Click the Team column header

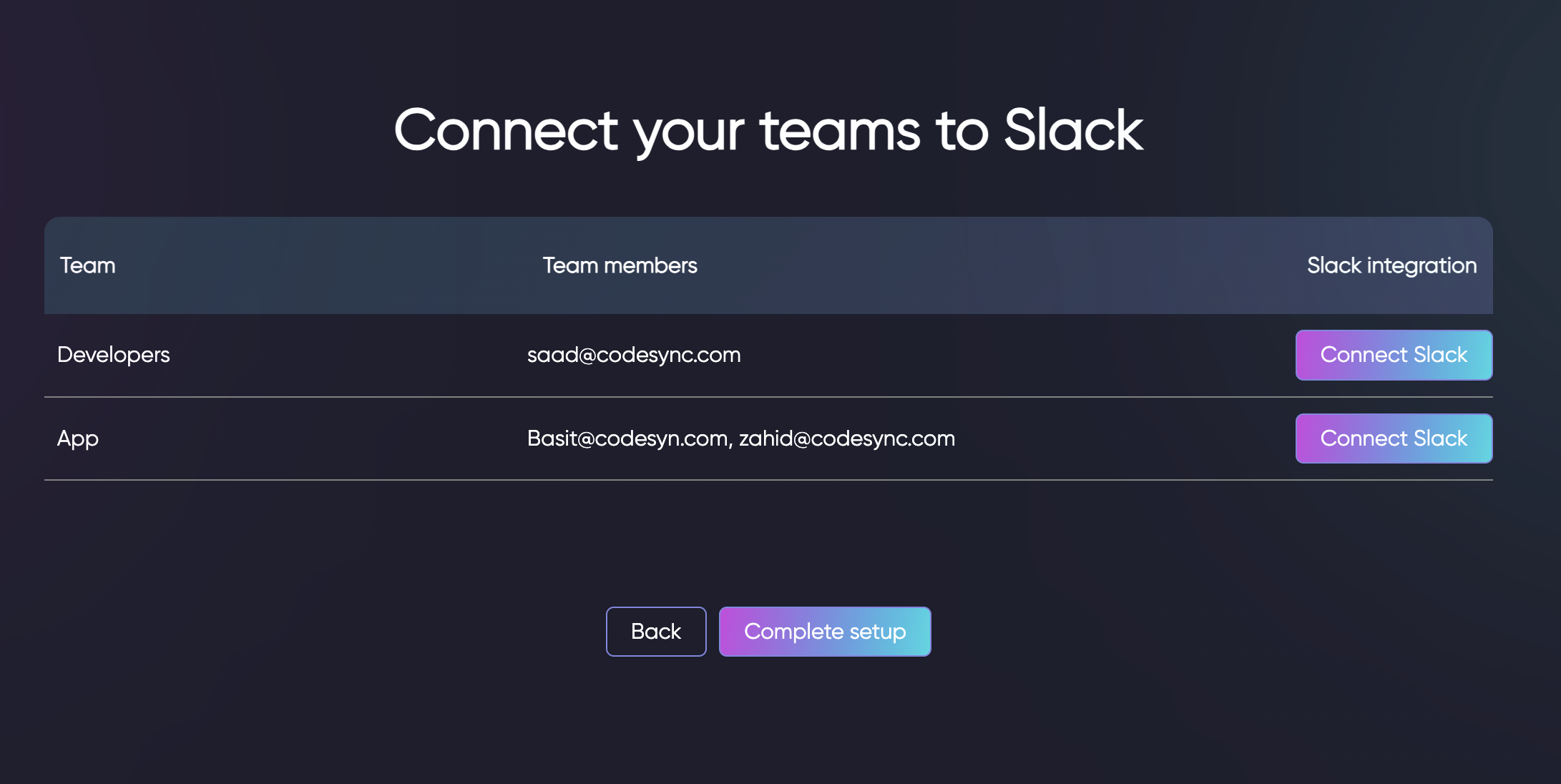tap(87, 265)
